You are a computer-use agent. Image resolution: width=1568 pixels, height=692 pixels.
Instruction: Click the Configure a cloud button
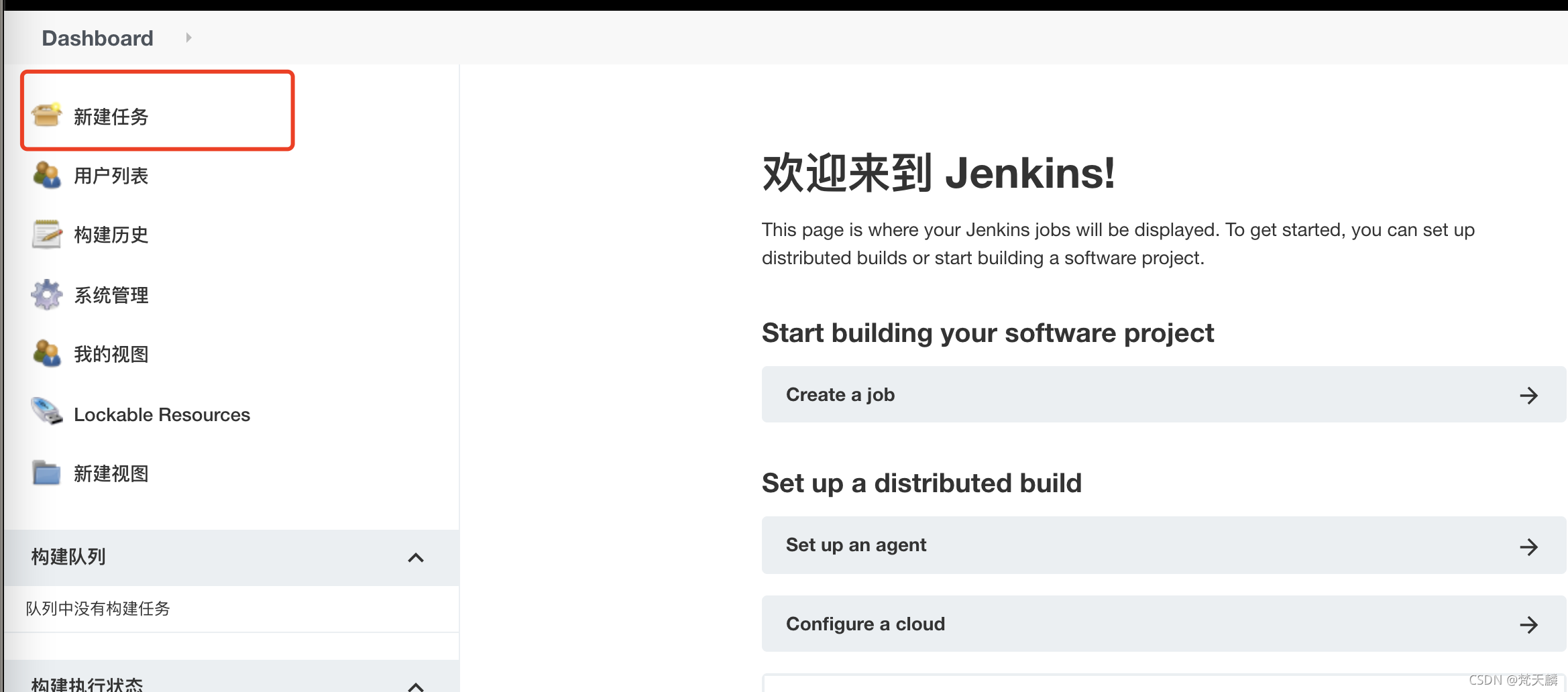click(x=1164, y=624)
